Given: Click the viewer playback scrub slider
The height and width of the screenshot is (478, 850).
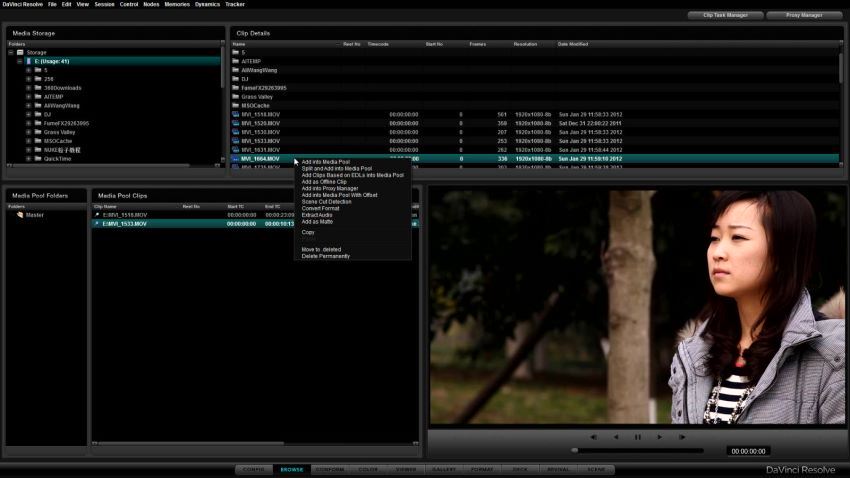Looking at the screenshot, I should tap(638, 450).
